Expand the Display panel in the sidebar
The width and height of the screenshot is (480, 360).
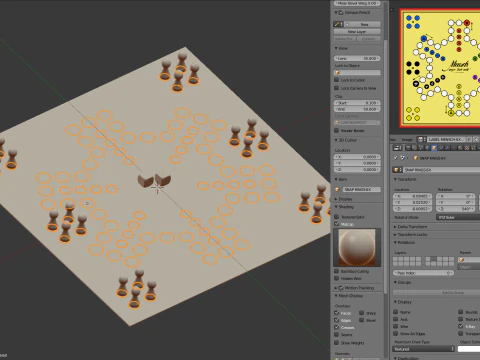click(x=336, y=199)
